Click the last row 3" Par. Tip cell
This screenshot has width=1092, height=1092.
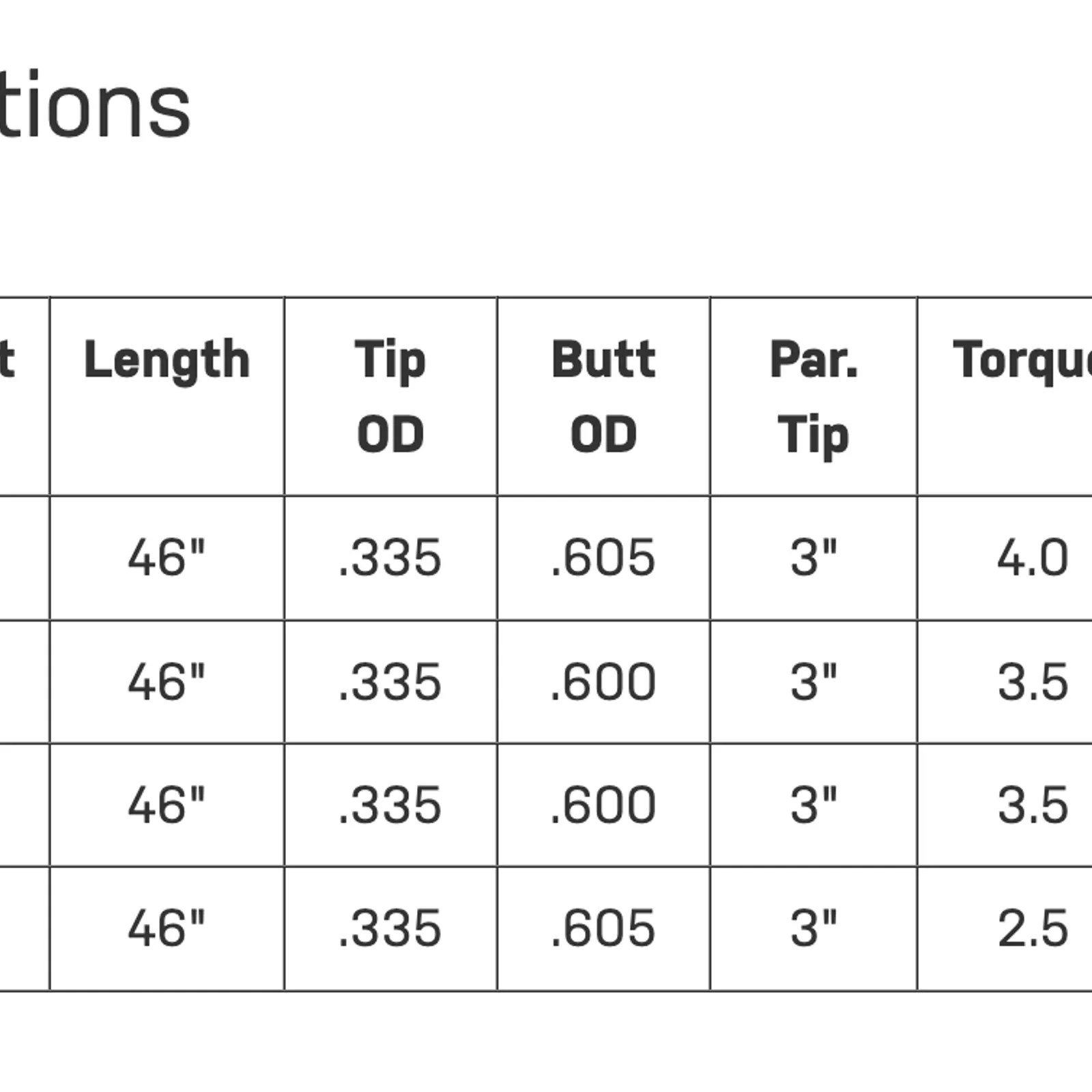coord(814,929)
